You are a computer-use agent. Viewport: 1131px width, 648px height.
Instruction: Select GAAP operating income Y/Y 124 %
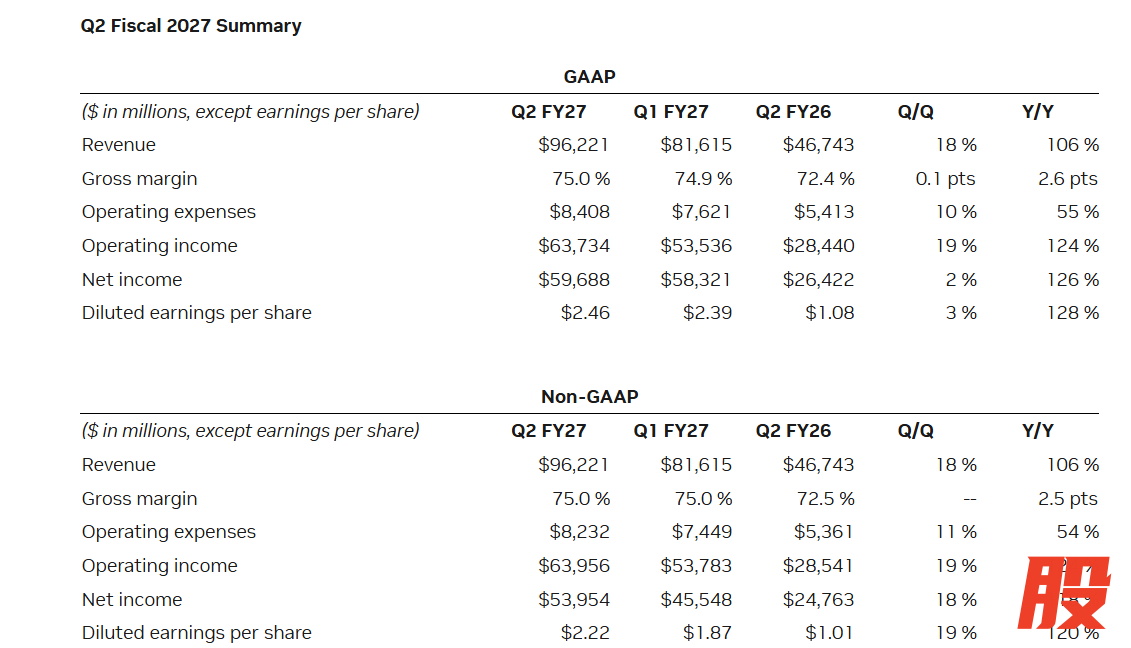click(1073, 246)
